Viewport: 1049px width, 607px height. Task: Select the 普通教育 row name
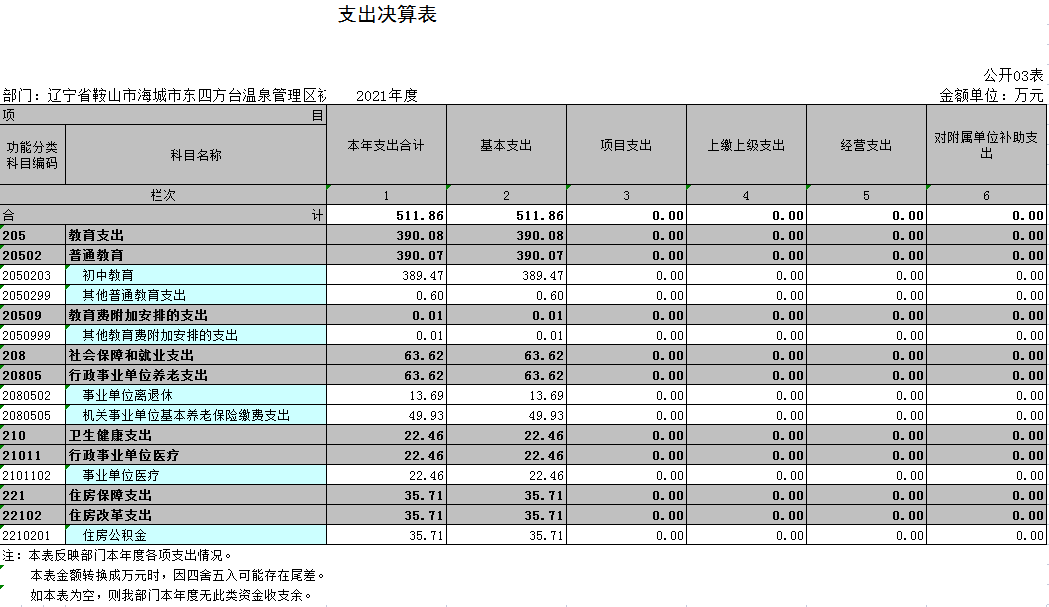pos(195,256)
